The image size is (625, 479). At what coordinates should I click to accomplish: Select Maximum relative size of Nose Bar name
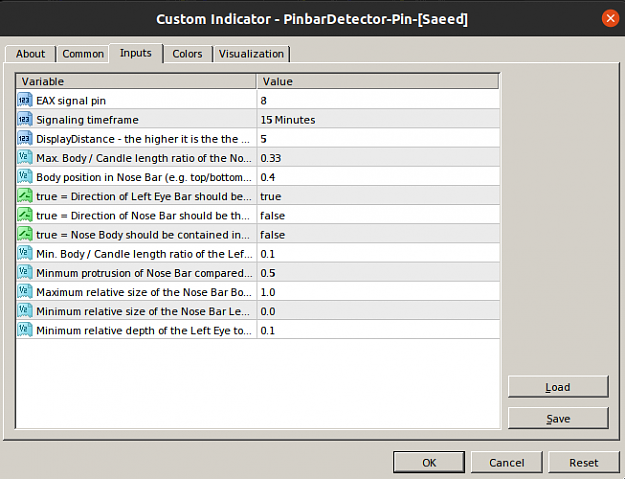click(144, 292)
